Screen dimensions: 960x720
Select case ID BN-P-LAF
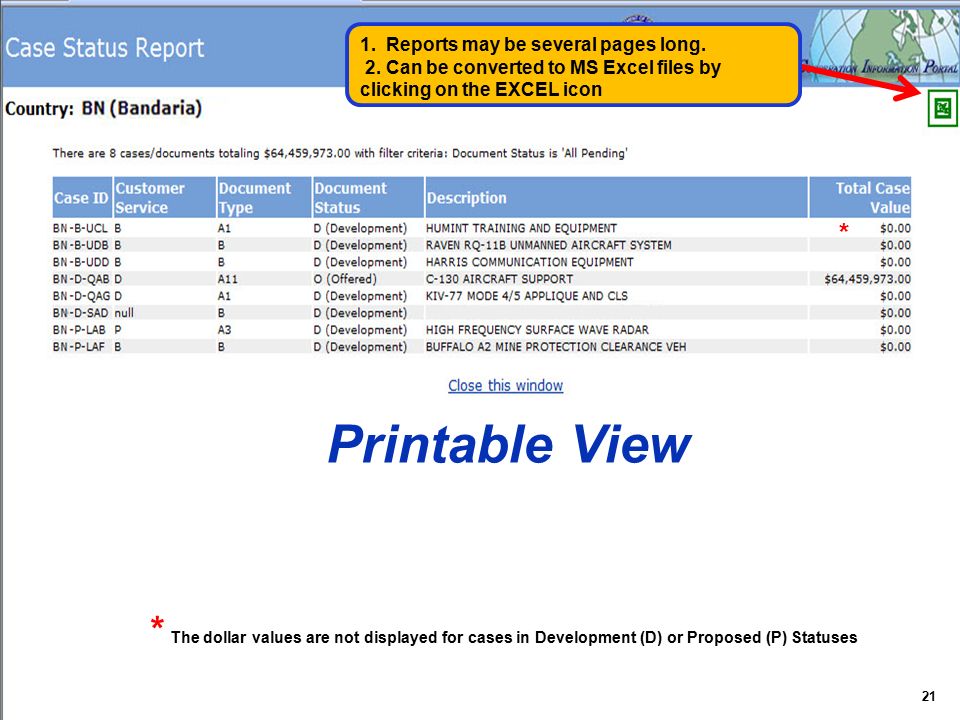point(78,347)
